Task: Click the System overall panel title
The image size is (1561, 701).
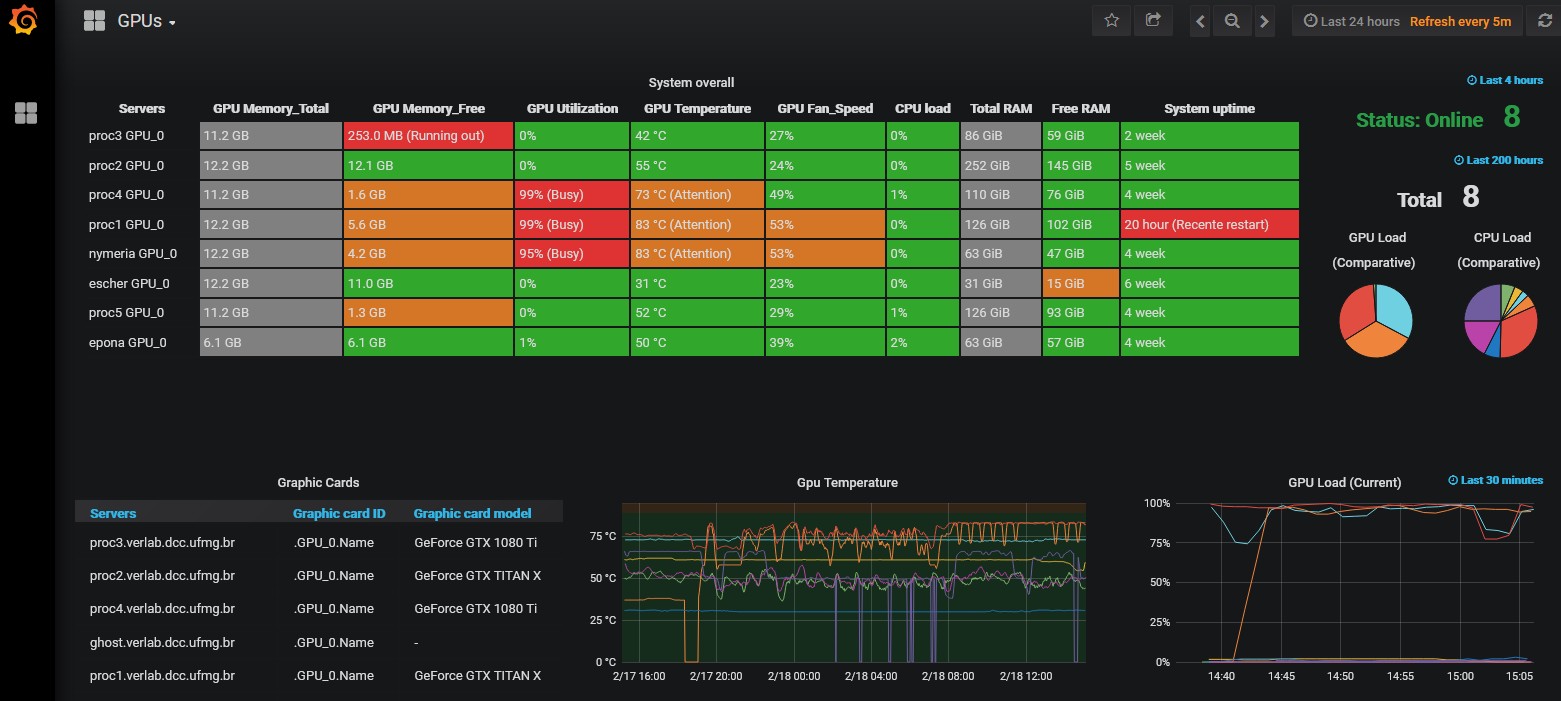Action: pyautogui.click(x=691, y=82)
